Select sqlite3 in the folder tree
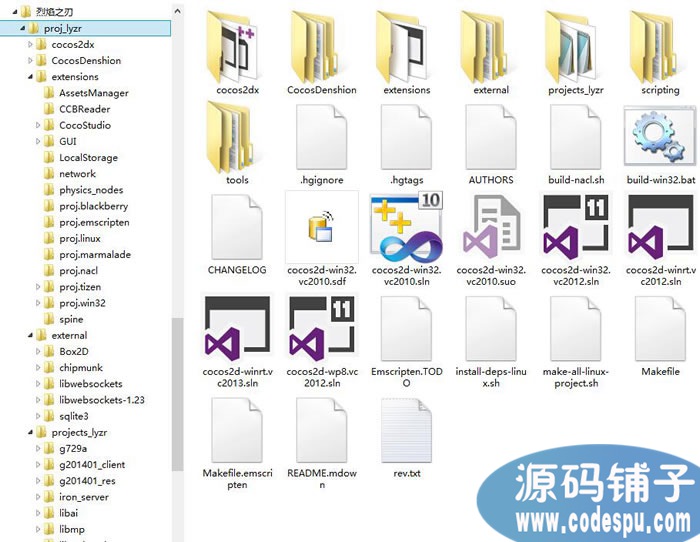 click(x=74, y=416)
